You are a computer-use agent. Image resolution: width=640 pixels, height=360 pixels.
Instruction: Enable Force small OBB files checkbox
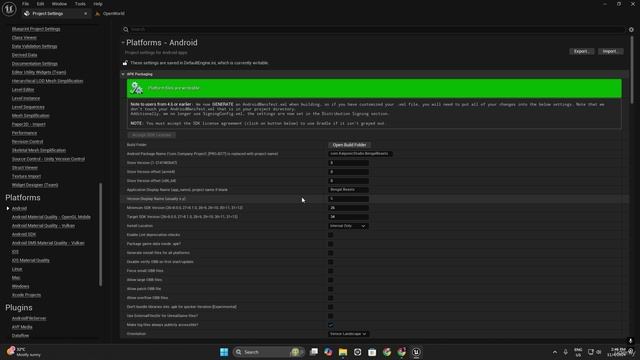point(331,271)
